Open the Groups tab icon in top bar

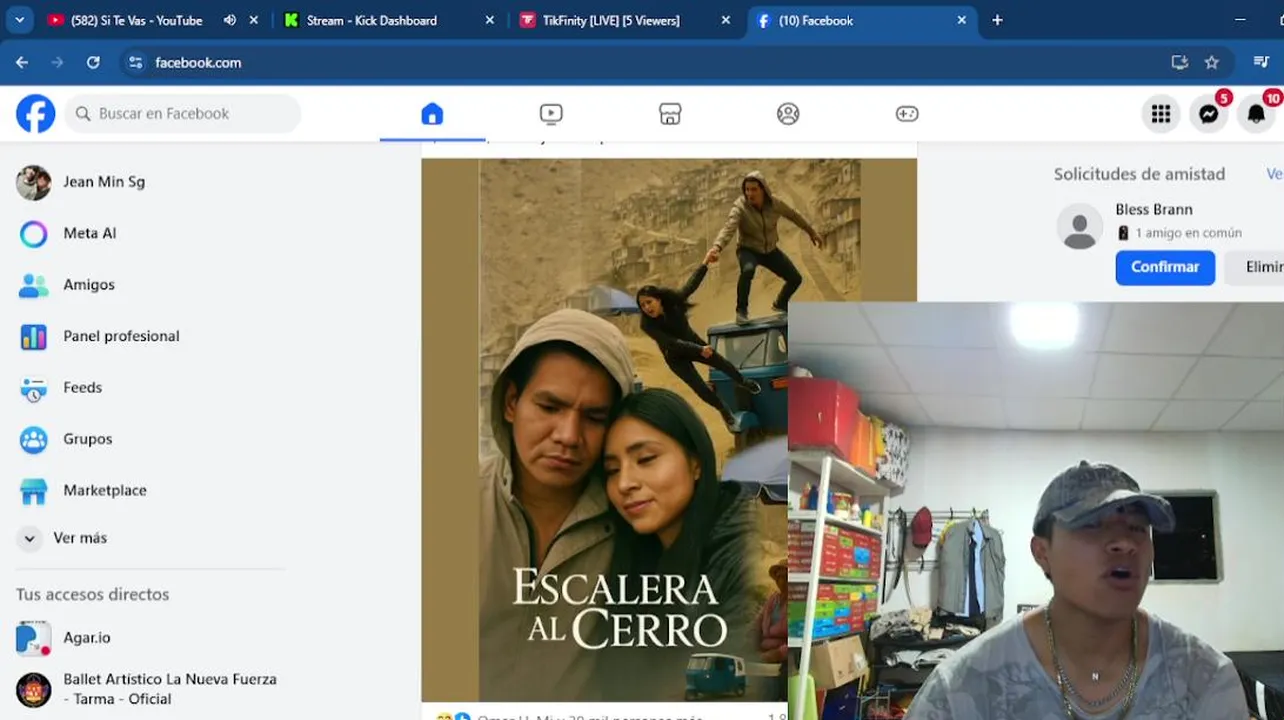coord(788,114)
